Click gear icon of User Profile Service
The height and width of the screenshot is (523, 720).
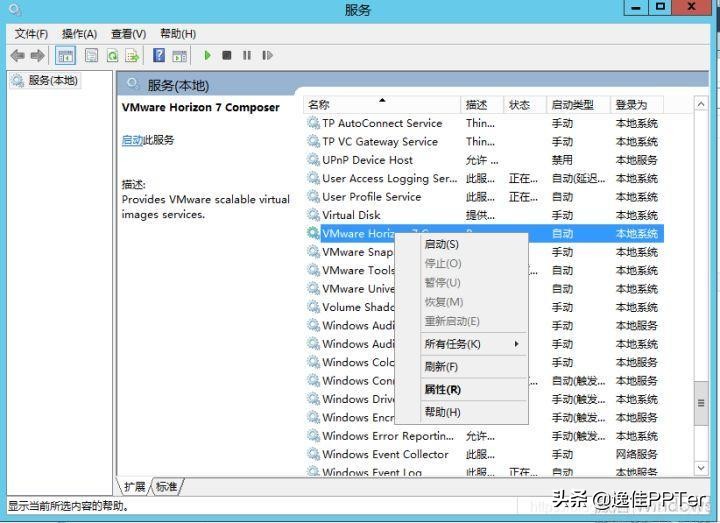(x=314, y=197)
